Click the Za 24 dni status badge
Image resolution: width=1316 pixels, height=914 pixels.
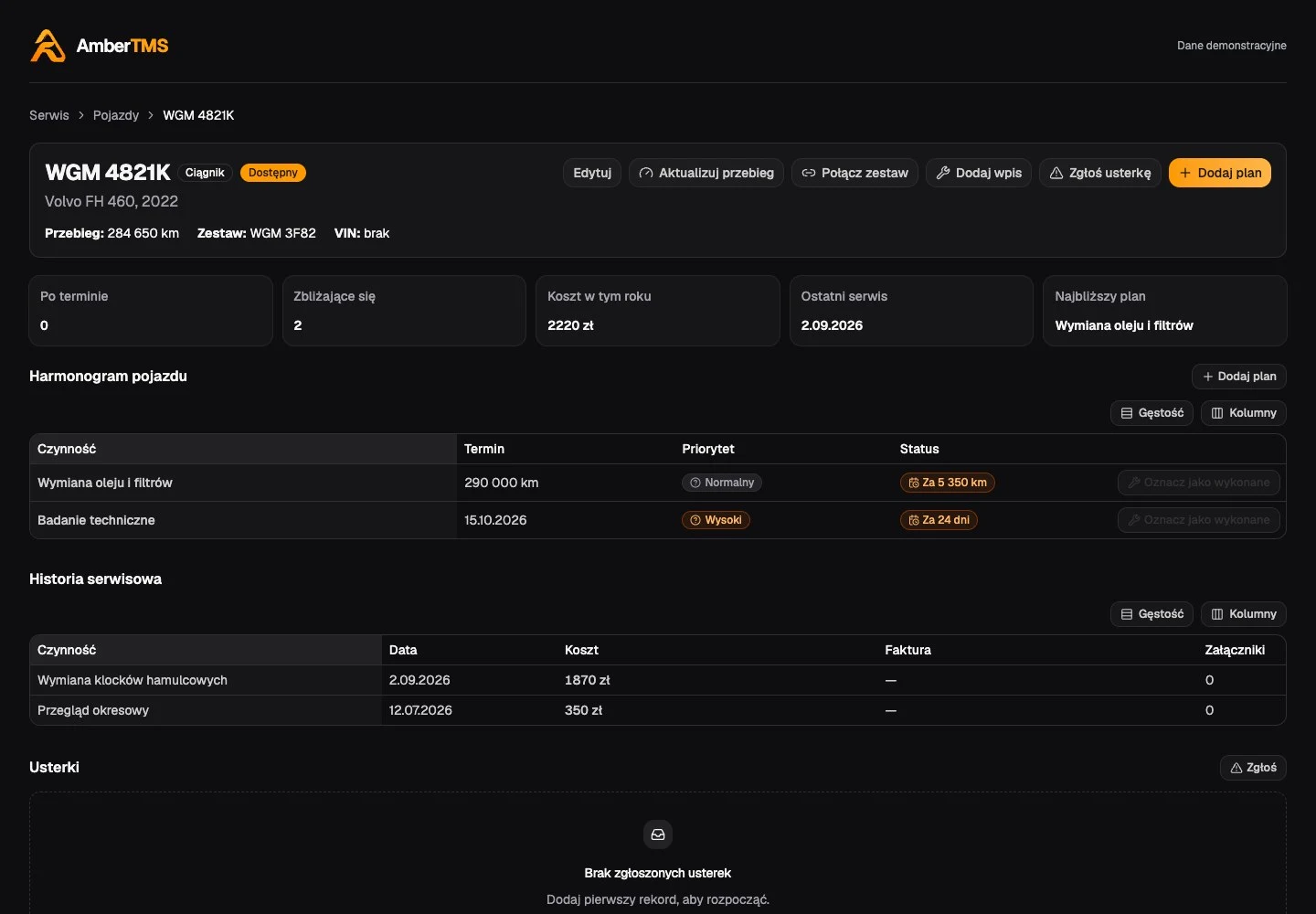coord(939,520)
